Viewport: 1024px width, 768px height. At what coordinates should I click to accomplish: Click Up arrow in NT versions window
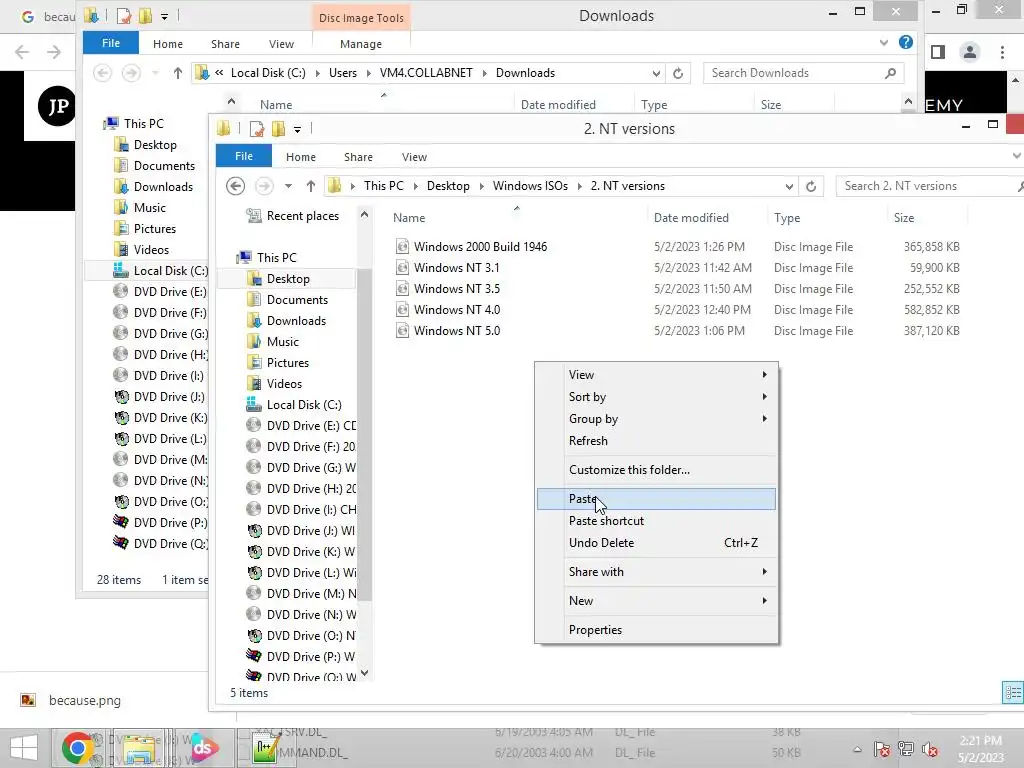pos(311,186)
